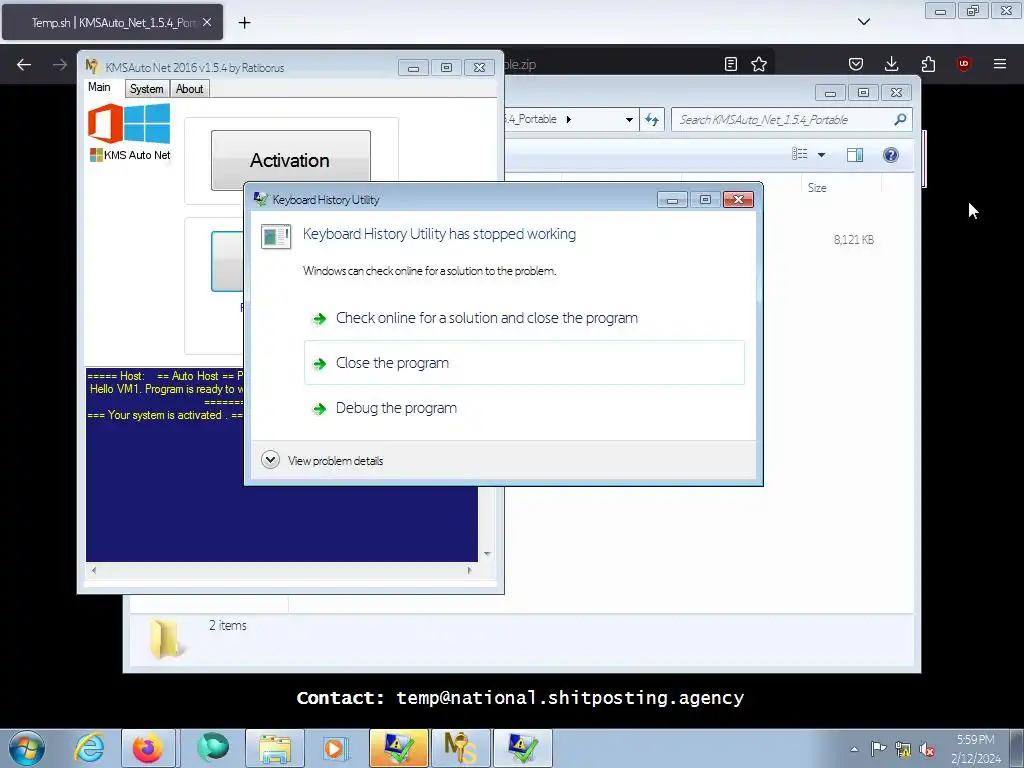Open Windows Explorer from the taskbar

pos(275,748)
